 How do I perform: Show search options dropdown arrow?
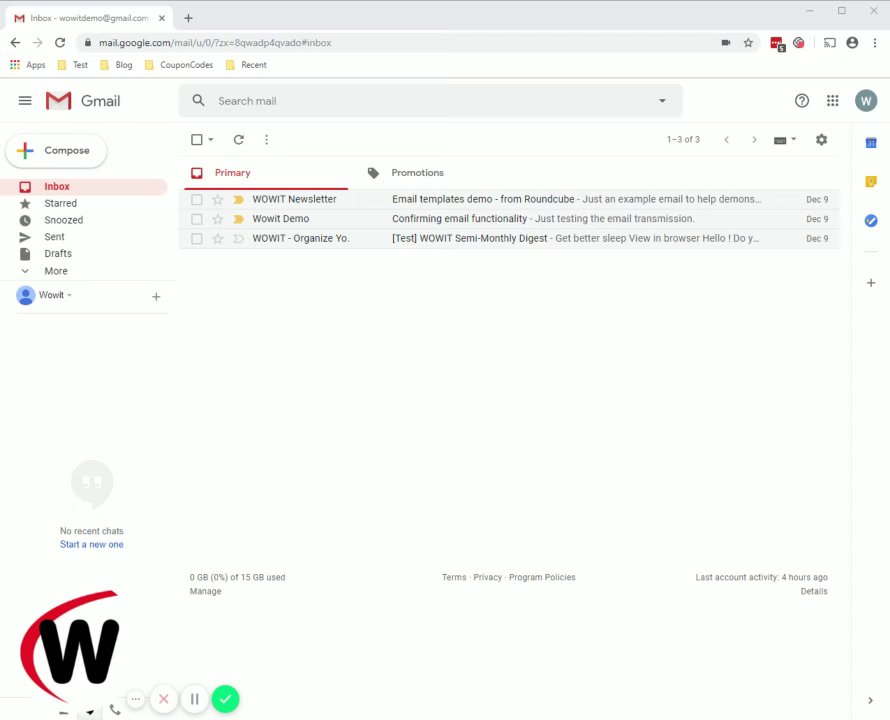(x=662, y=101)
